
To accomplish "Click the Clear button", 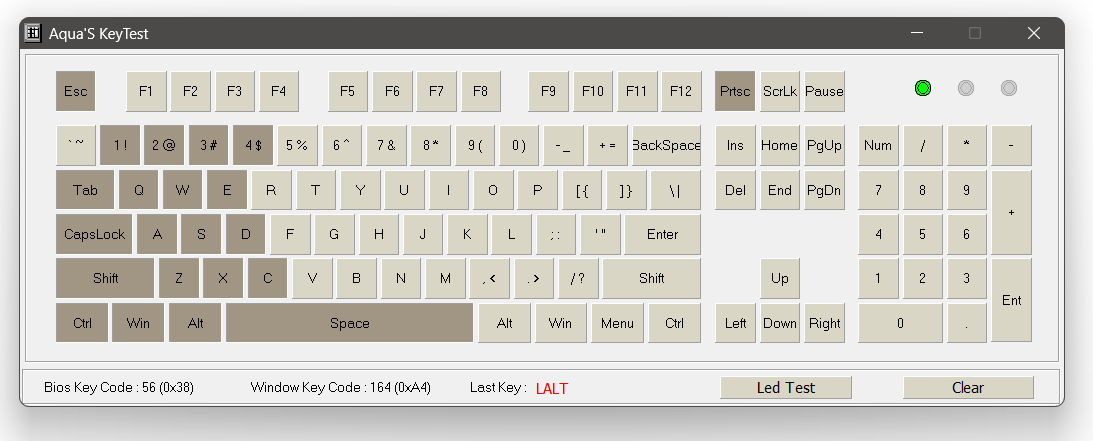I will click(968, 387).
